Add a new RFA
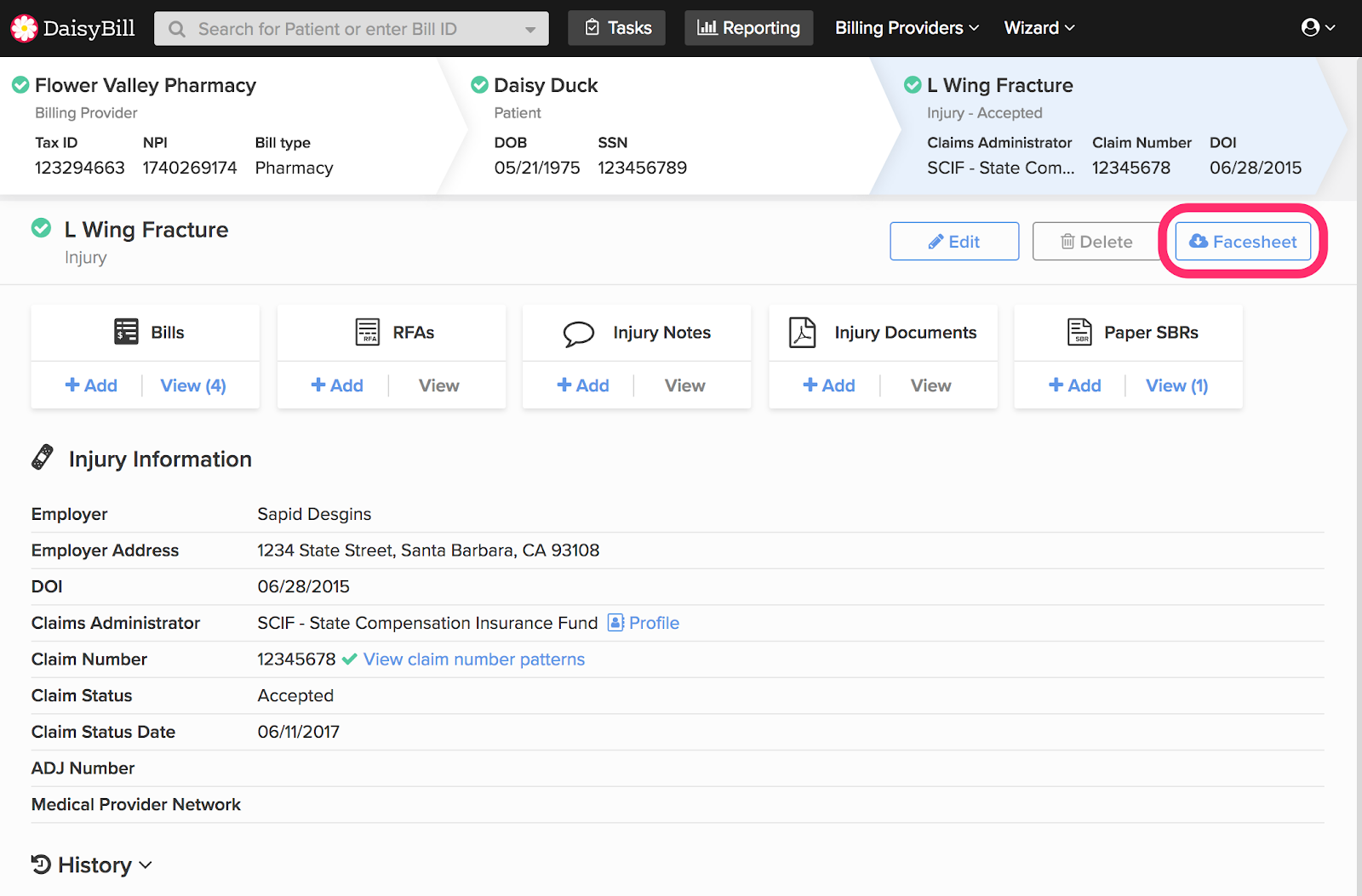1362x896 pixels. 337,385
